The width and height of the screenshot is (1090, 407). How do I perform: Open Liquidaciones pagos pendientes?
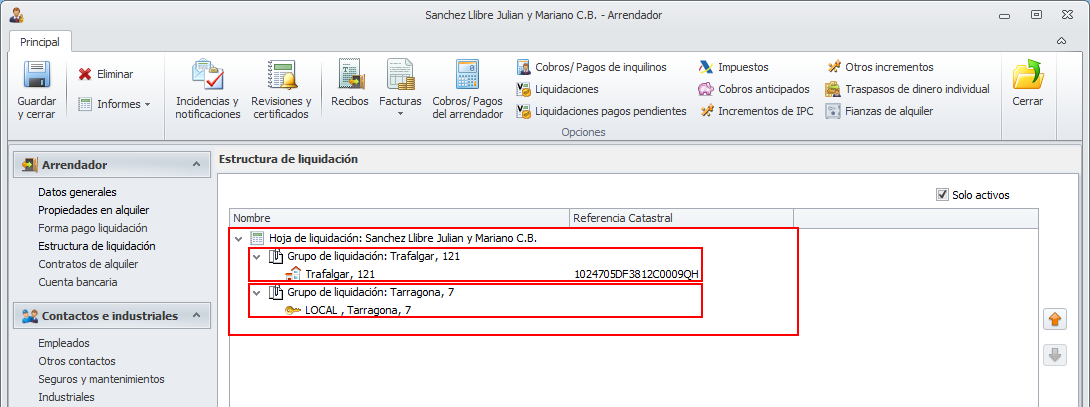601,111
